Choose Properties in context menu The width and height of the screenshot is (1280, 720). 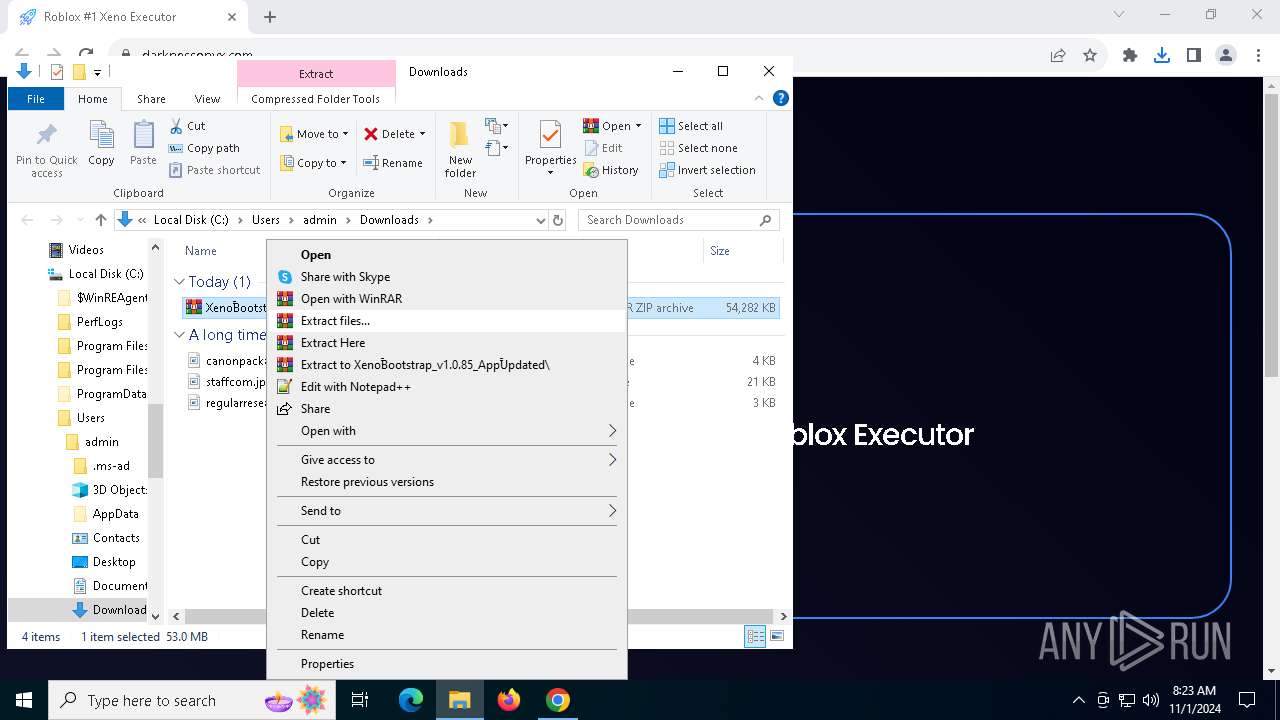click(446, 664)
